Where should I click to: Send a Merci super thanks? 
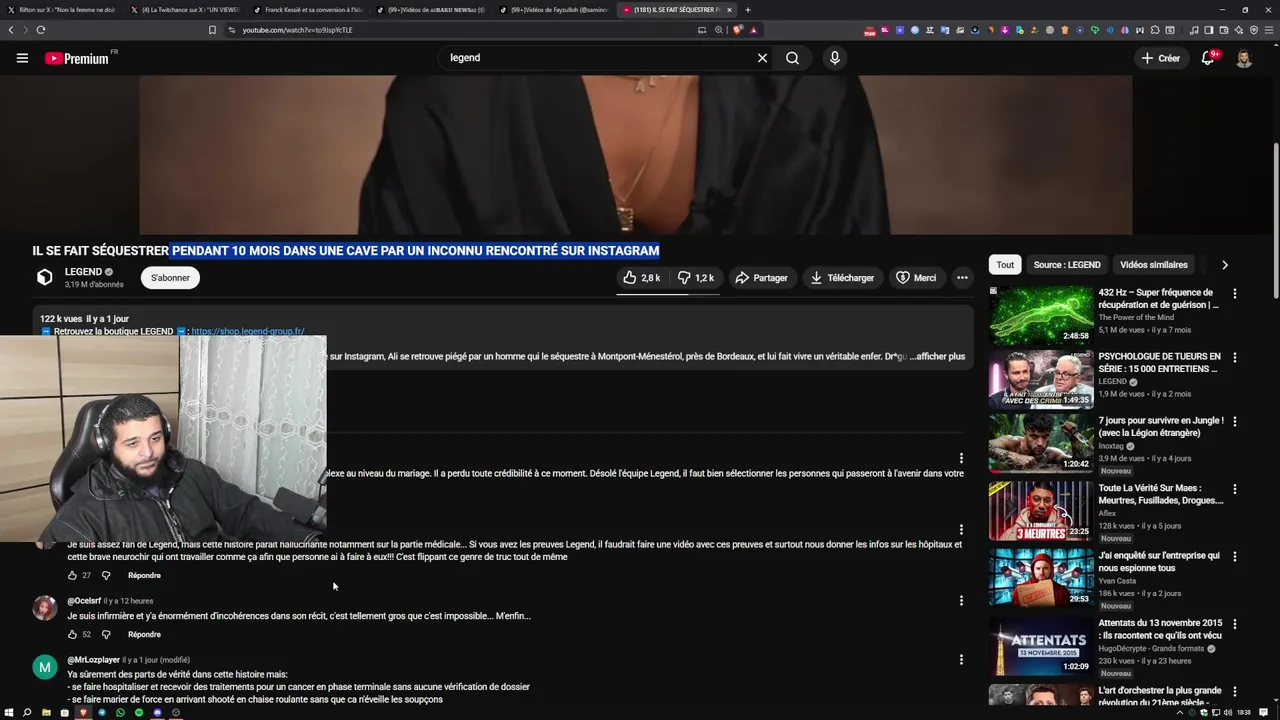click(x=916, y=278)
